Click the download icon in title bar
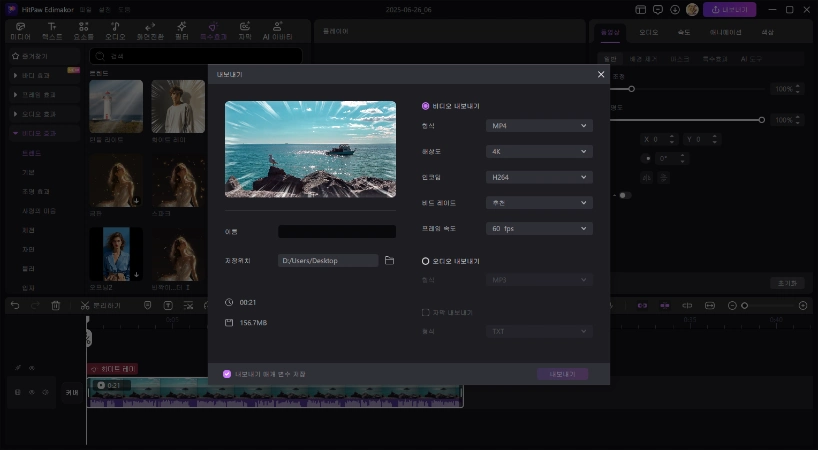The image size is (818, 450). [x=675, y=9]
